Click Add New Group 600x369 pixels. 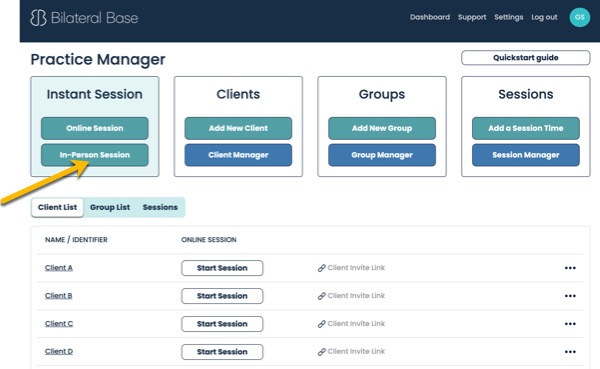click(x=382, y=128)
